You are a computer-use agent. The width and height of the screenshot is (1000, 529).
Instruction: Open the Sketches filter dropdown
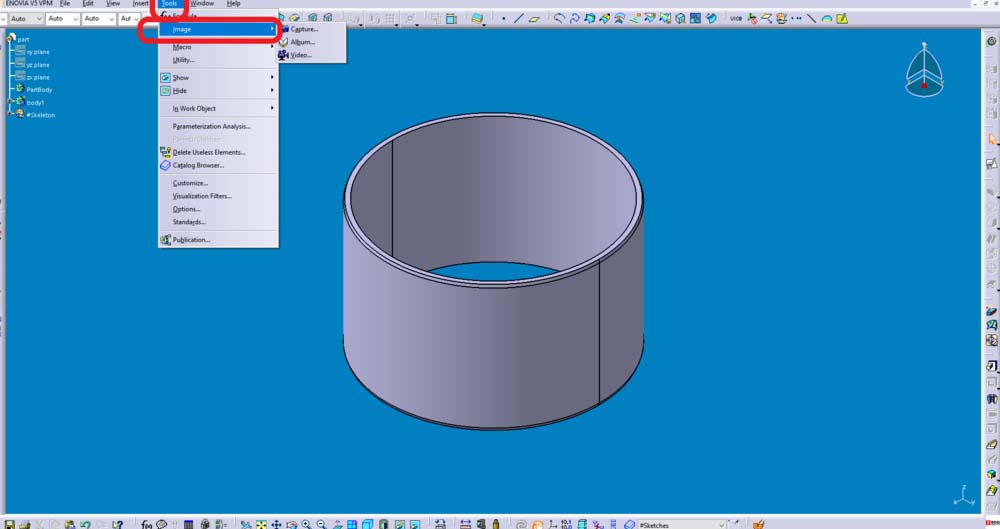pos(721,524)
